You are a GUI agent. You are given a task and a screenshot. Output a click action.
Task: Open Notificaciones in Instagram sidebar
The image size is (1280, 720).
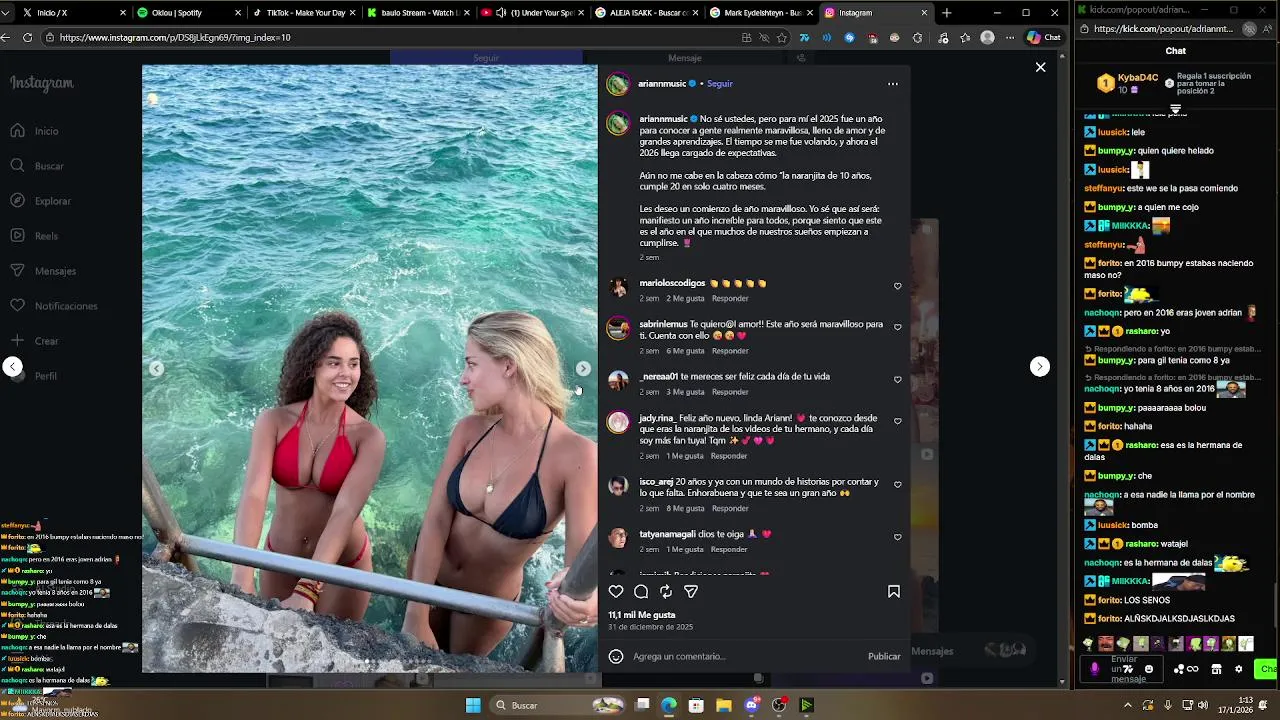54,306
